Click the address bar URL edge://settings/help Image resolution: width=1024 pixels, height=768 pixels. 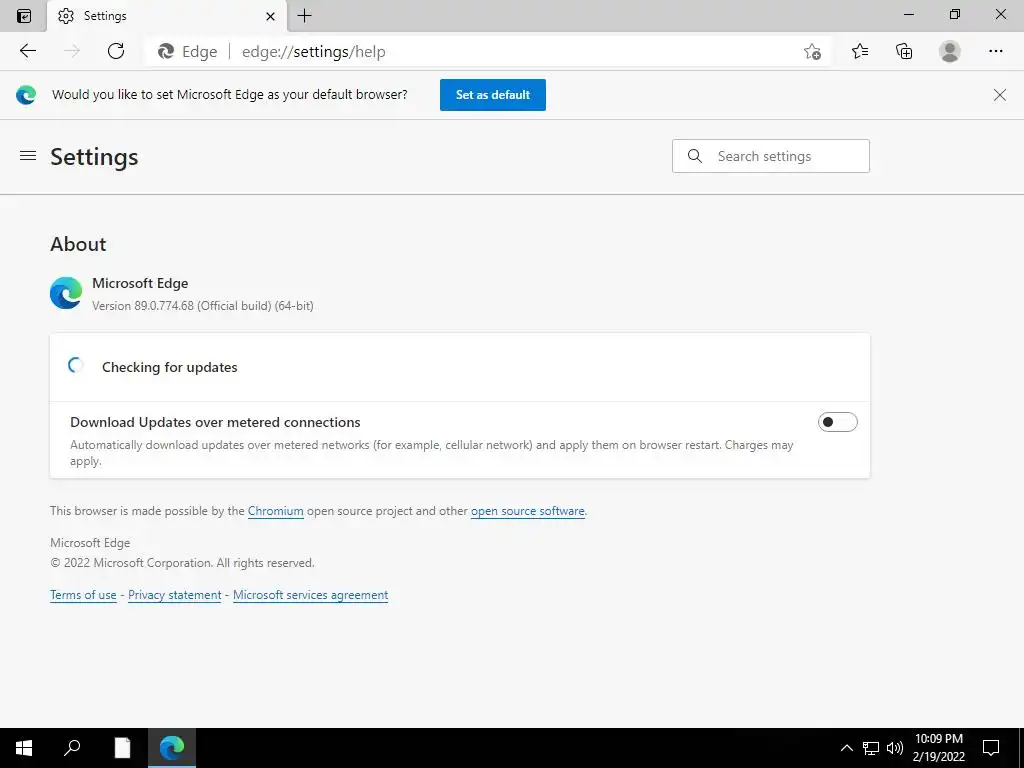pos(313,52)
